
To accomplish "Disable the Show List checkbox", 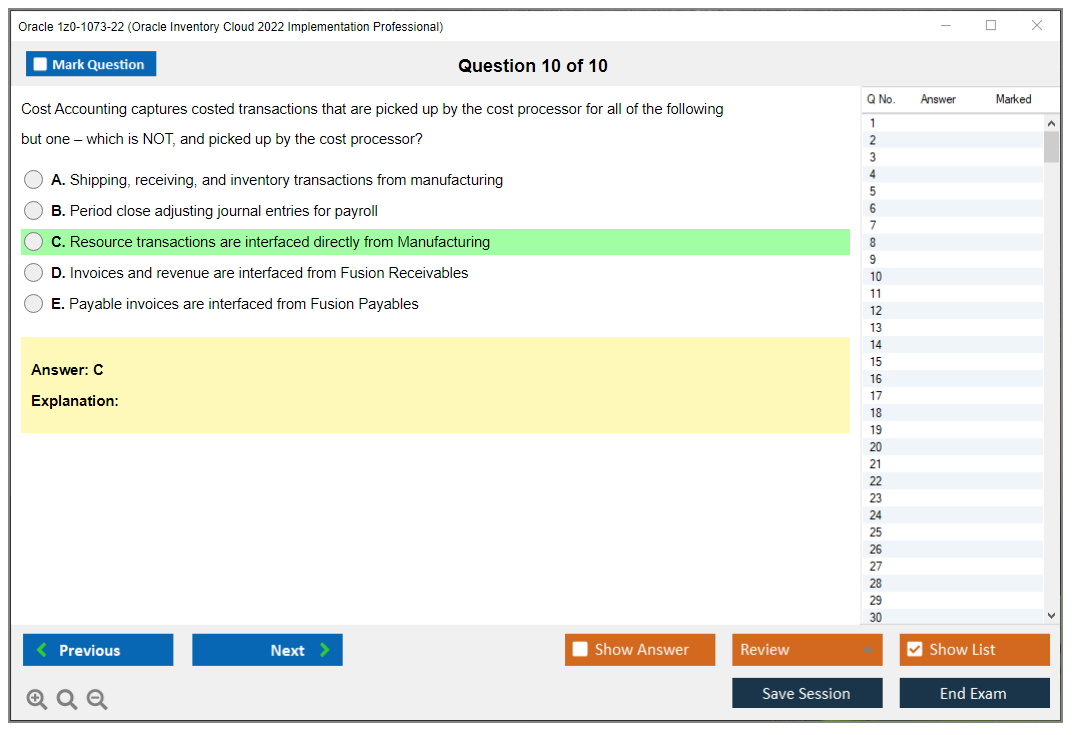I will pyautogui.click(x=914, y=649).
